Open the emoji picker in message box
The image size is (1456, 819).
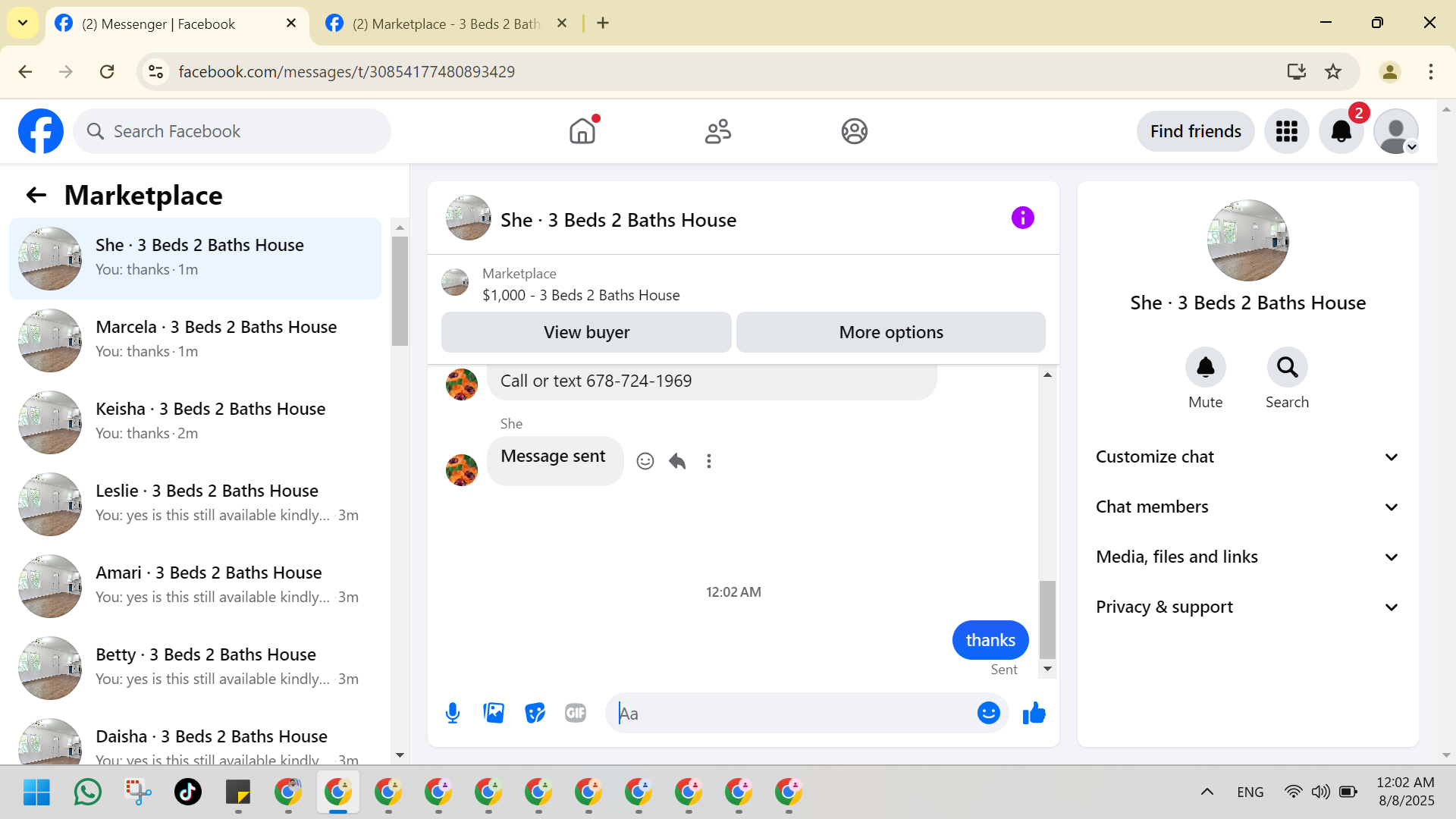(988, 713)
